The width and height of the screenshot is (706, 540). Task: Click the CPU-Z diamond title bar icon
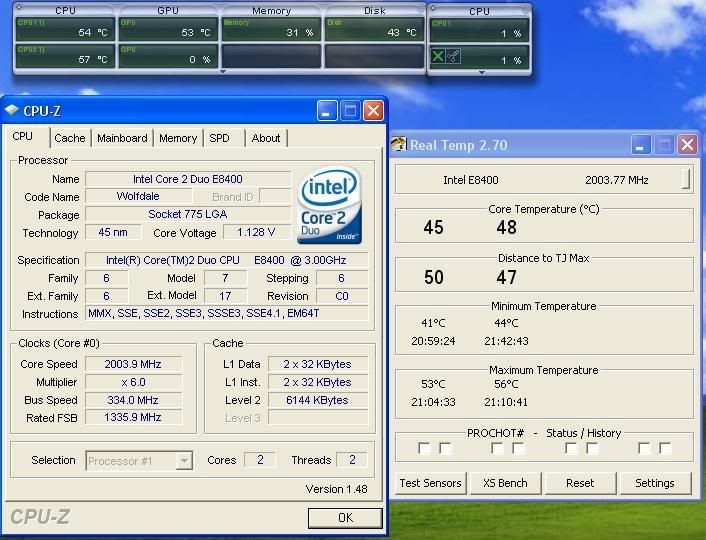click(12, 110)
